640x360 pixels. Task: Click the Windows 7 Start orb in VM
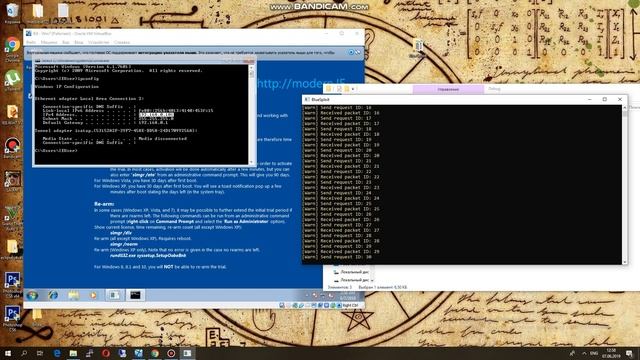32,295
